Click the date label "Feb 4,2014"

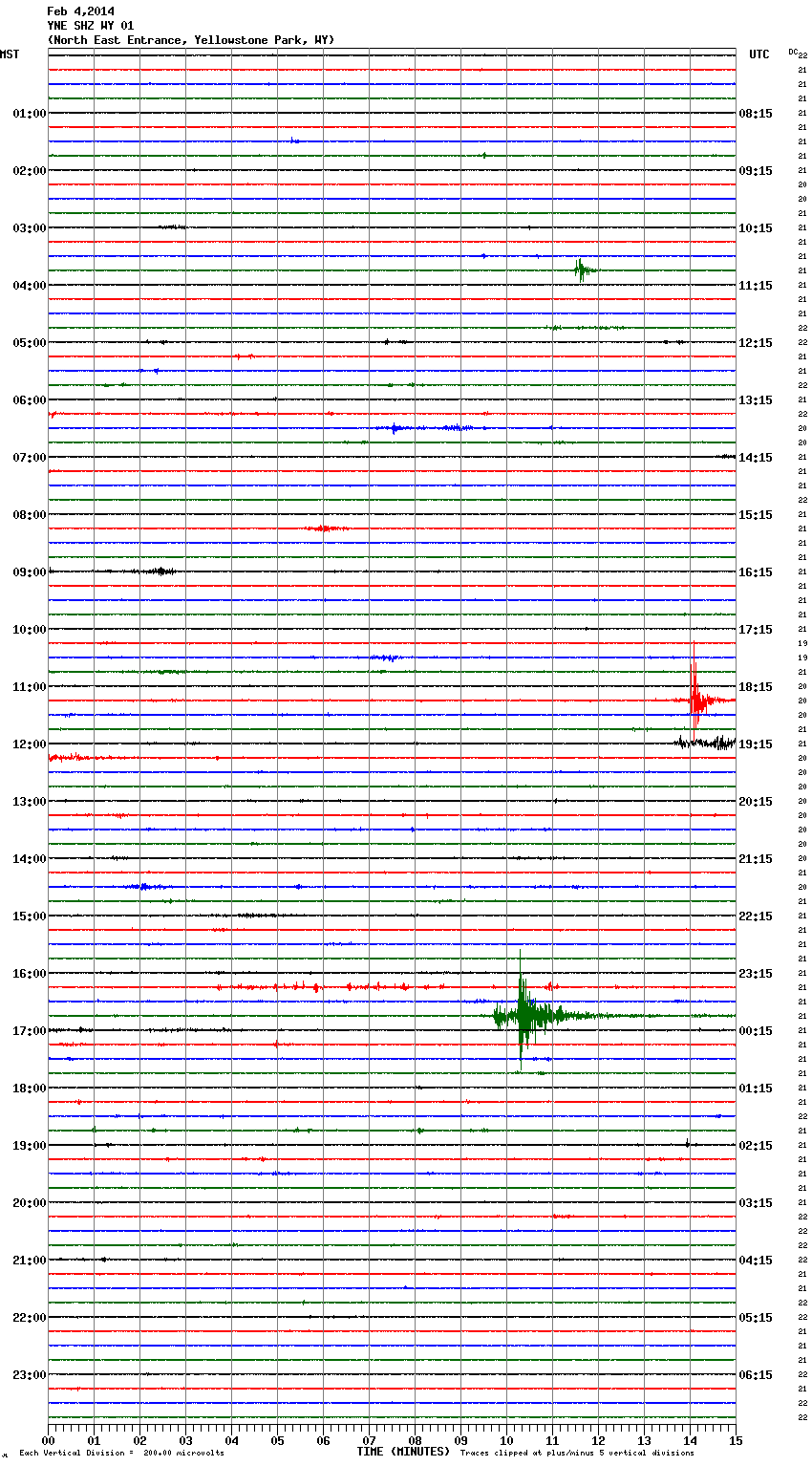pos(80,11)
